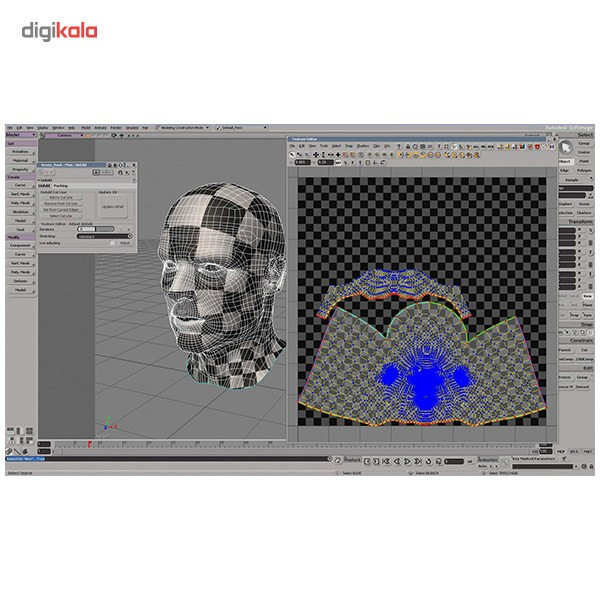The width and height of the screenshot is (600, 600).
Task: Open the Modeling Construction Mode dropdown
Action: click(x=183, y=128)
